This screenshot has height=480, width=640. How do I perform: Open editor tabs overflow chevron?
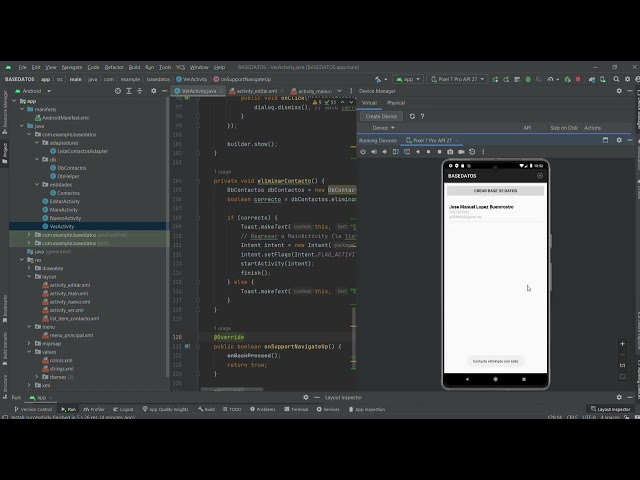[x=339, y=91]
